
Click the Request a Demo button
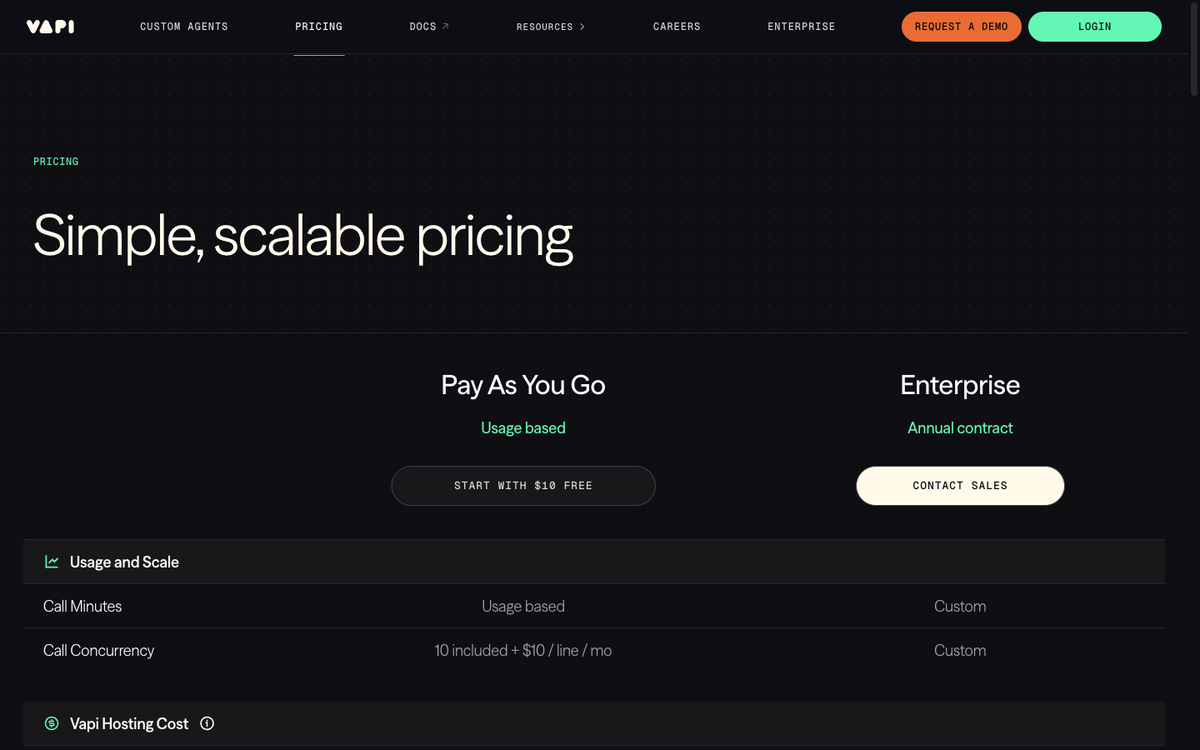coord(961,26)
